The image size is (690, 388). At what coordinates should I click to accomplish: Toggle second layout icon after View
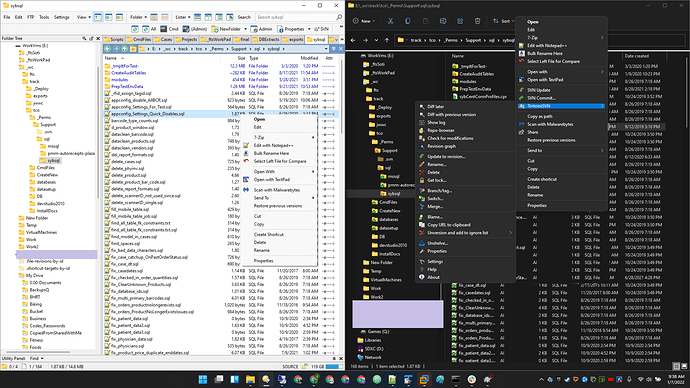[x=109, y=17]
